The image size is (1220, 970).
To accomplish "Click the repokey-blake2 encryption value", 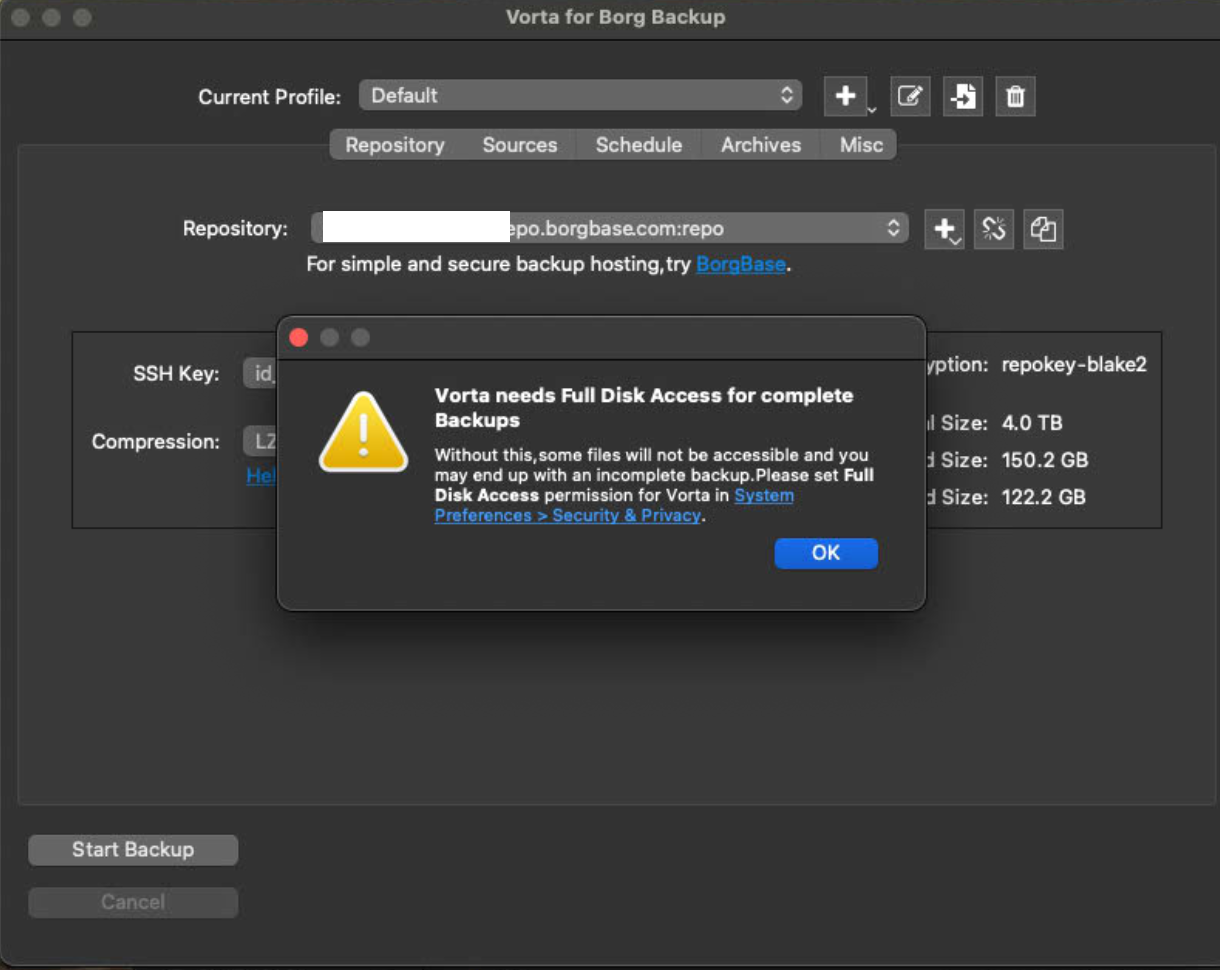I will click(x=1074, y=365).
